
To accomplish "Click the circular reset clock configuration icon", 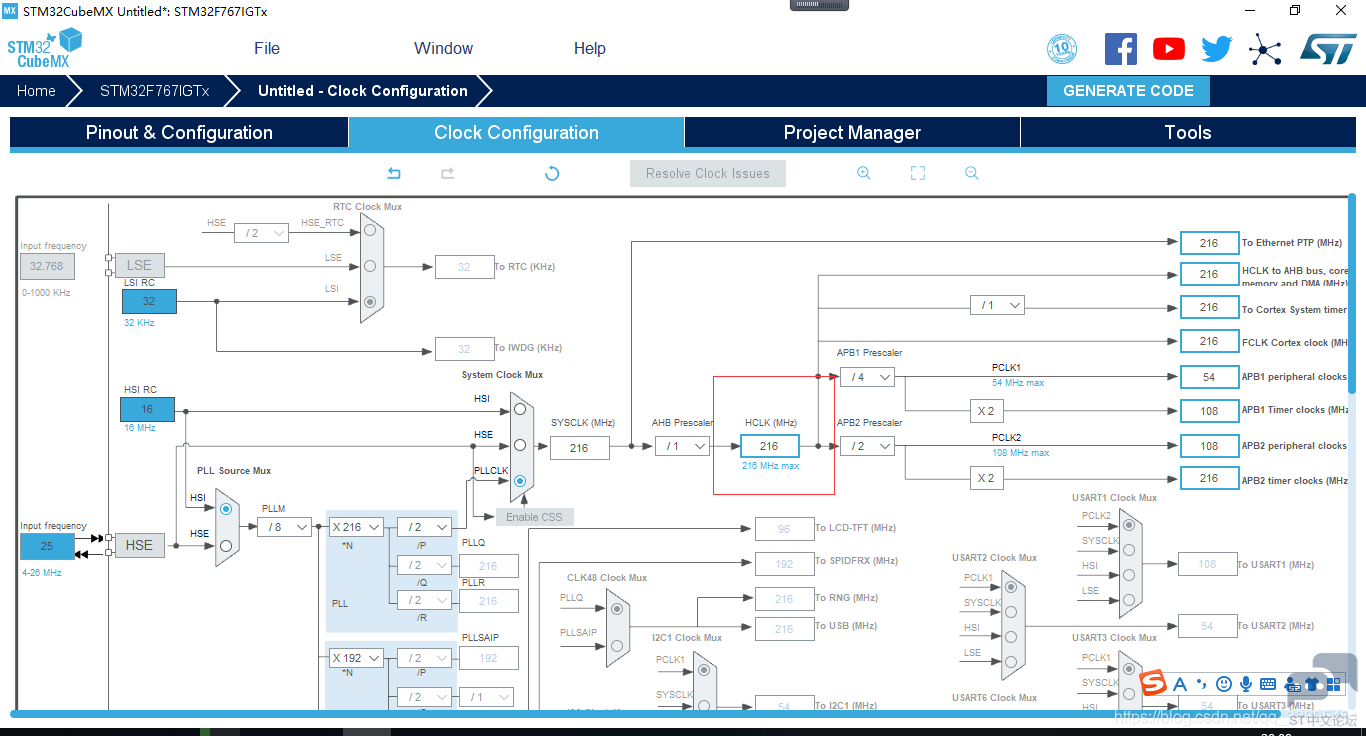I will (552, 173).
